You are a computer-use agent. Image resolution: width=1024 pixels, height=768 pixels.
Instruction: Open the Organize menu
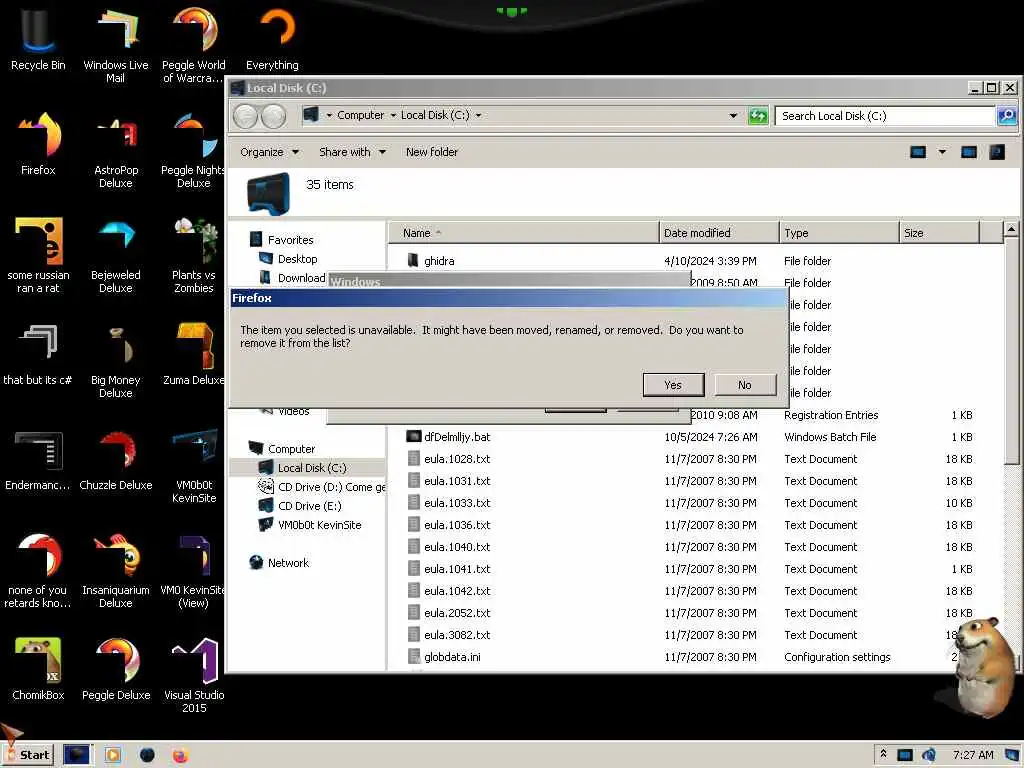point(269,152)
